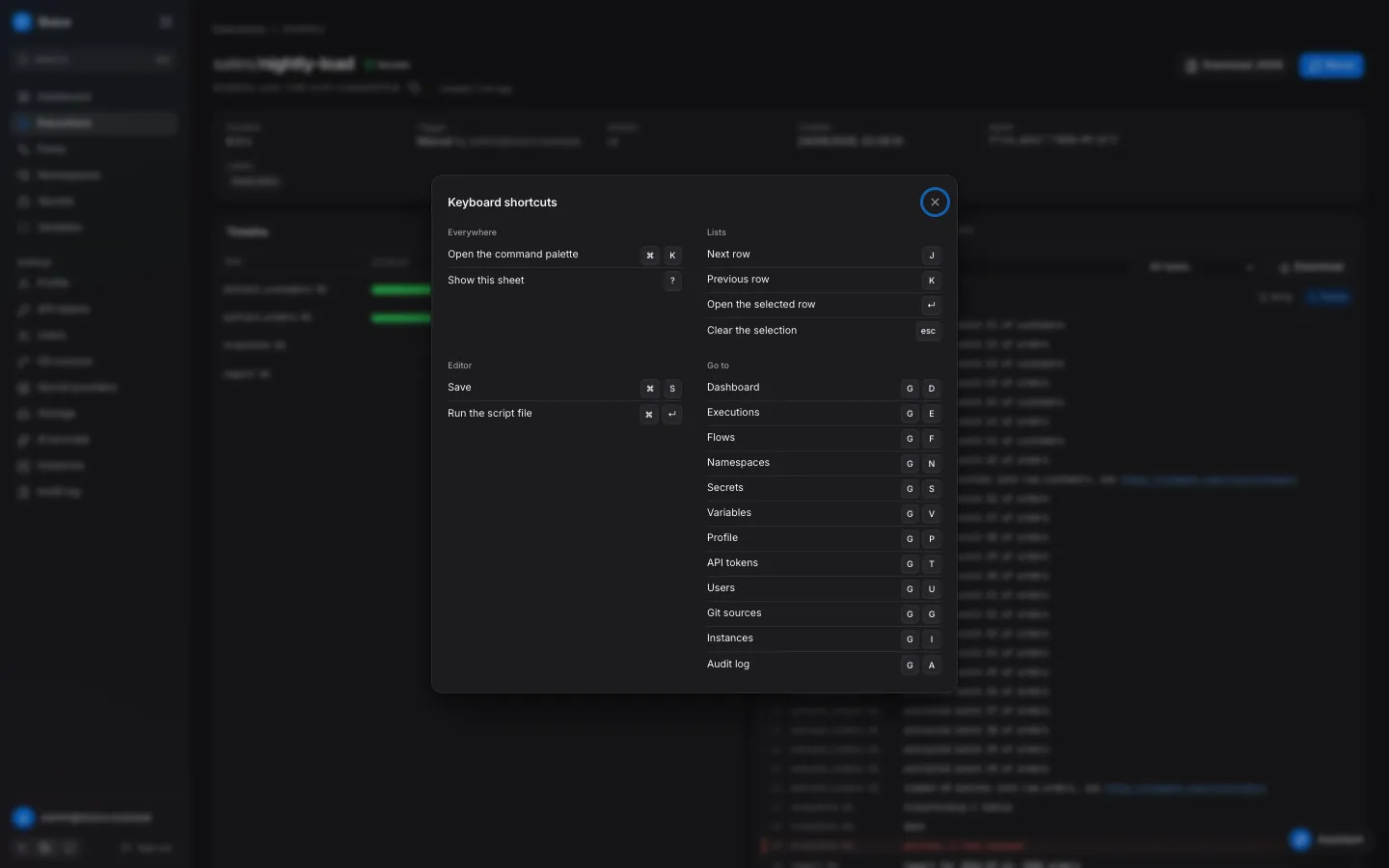Click 'Clear the selection' label
Image resolution: width=1389 pixels, height=868 pixels.
(752, 331)
